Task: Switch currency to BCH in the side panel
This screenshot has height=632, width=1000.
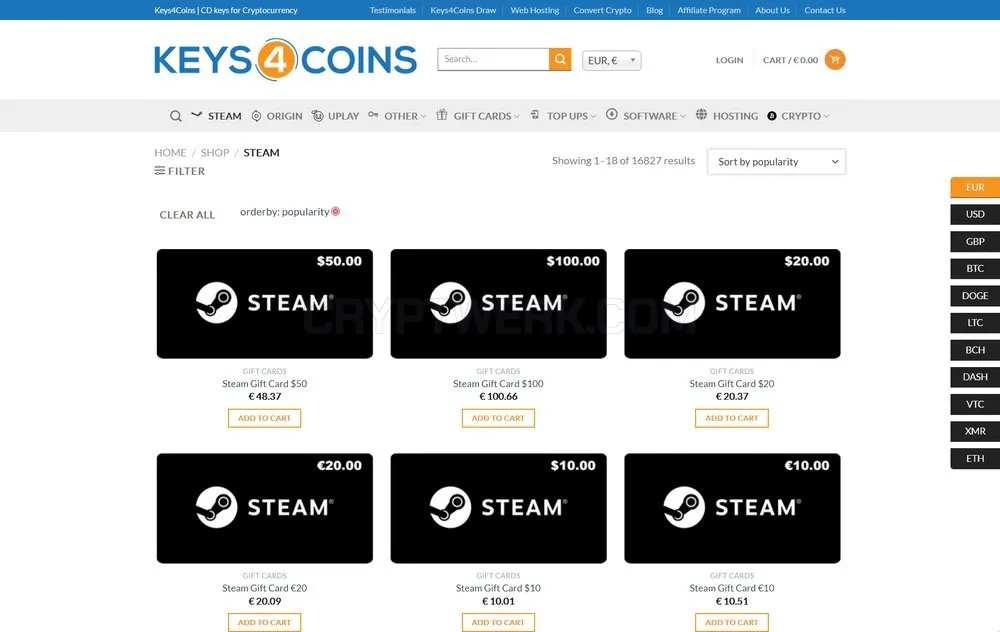Action: pyautogui.click(x=975, y=349)
